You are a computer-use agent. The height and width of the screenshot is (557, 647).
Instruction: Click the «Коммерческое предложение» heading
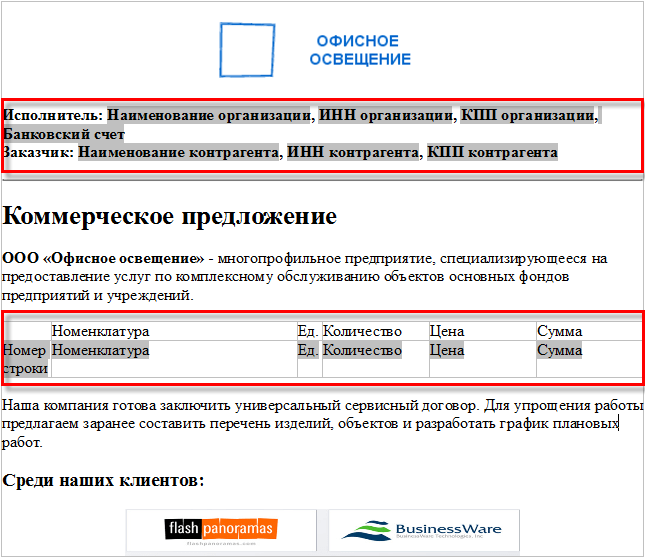click(x=170, y=217)
